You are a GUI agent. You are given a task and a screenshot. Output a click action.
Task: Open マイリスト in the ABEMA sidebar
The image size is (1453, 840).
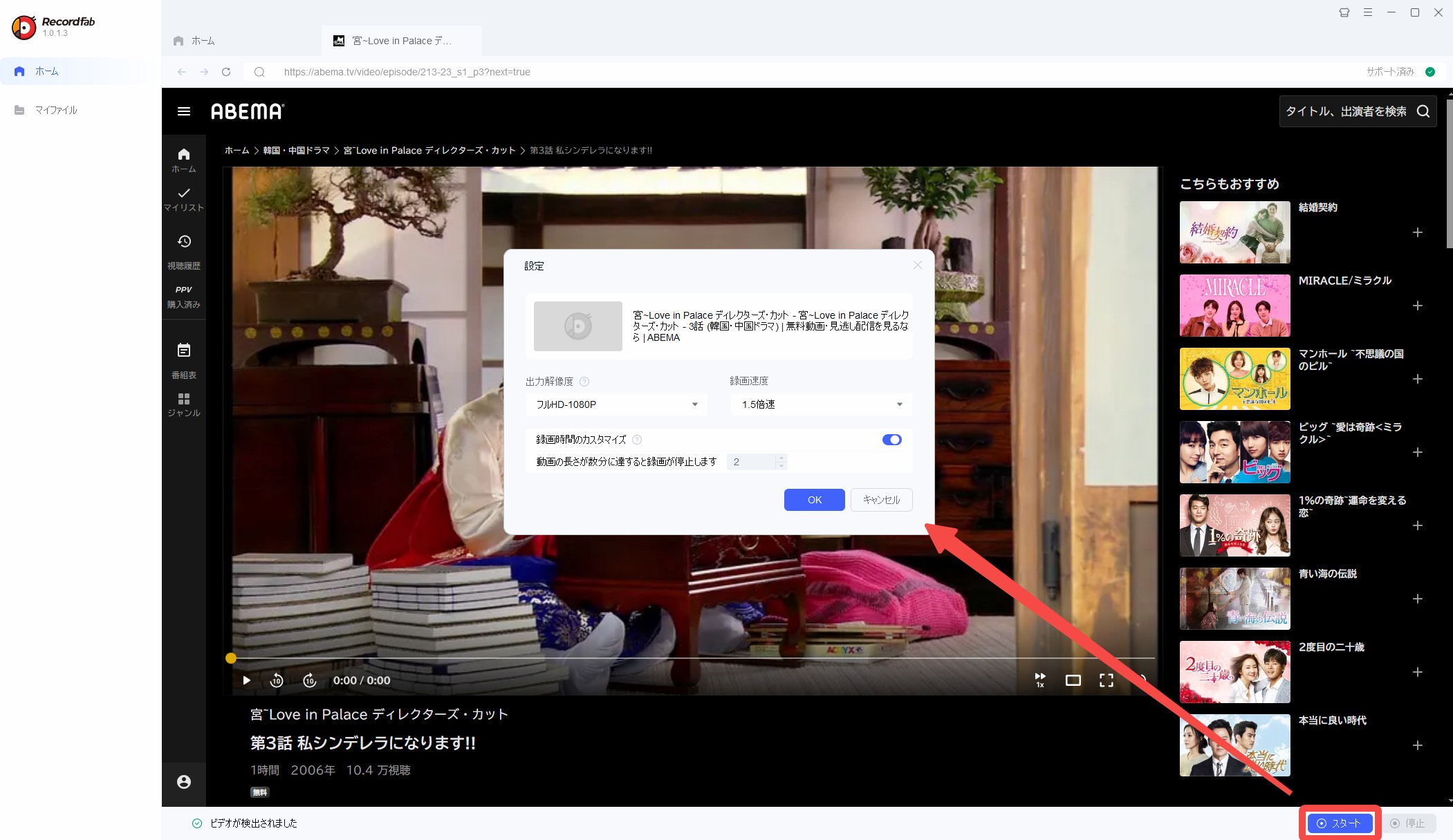(184, 199)
